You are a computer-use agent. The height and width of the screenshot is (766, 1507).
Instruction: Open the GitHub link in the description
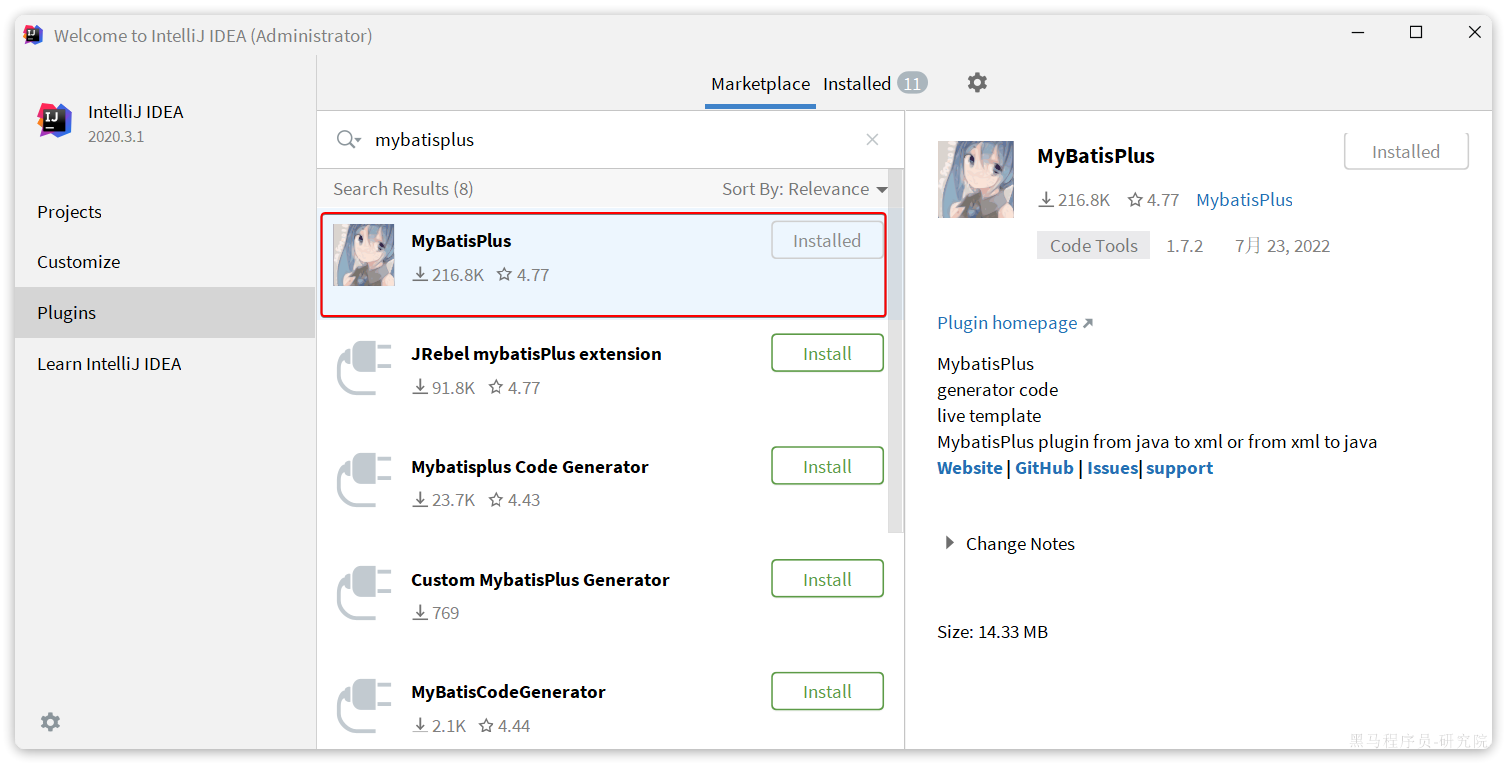1044,468
